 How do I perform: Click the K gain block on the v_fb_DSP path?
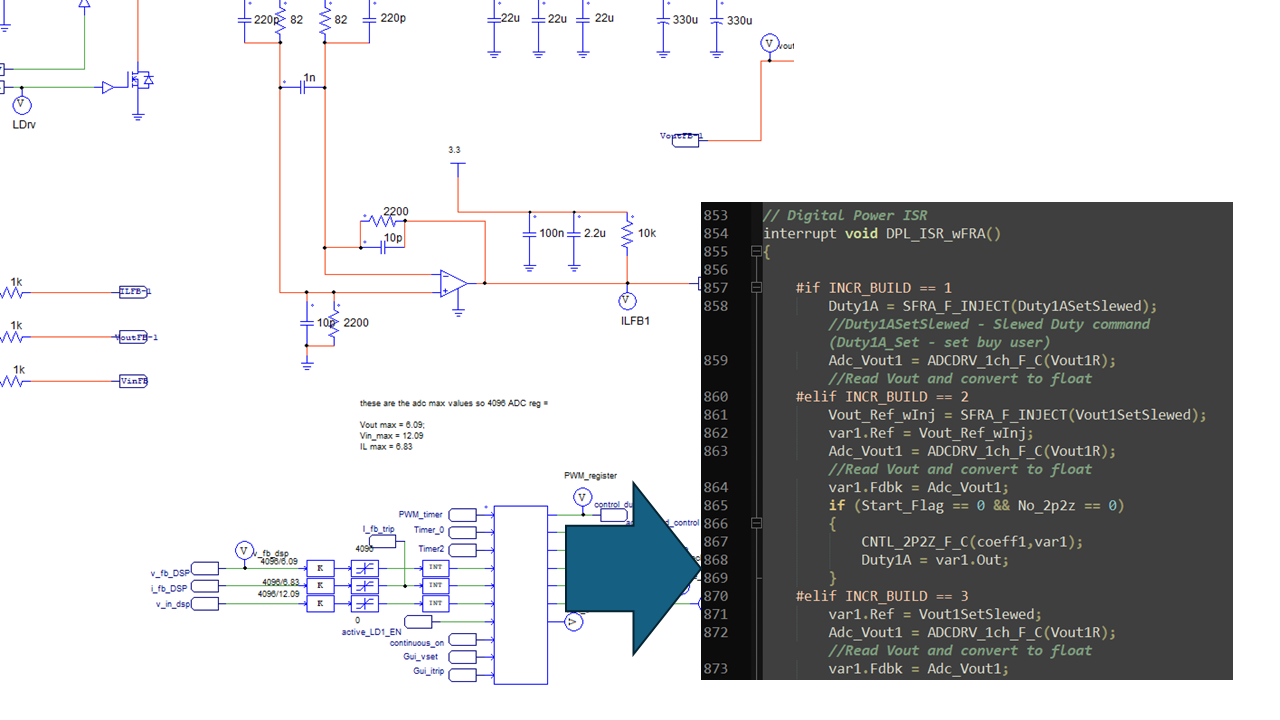click(321, 568)
